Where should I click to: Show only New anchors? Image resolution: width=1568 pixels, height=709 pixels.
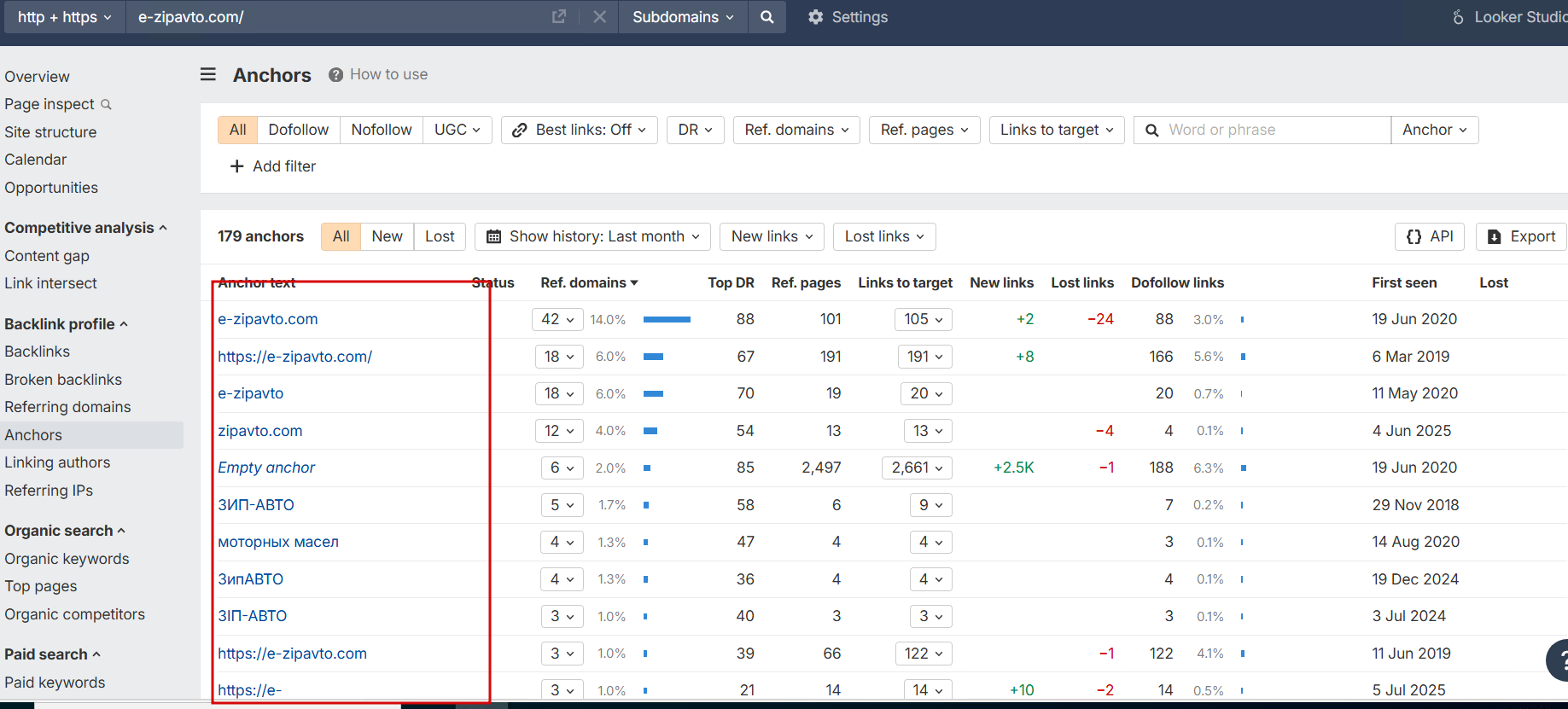(388, 236)
